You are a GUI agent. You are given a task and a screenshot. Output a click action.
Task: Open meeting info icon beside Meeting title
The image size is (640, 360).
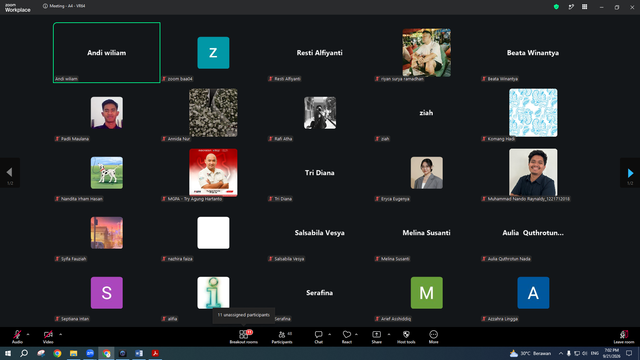tap(45, 6)
